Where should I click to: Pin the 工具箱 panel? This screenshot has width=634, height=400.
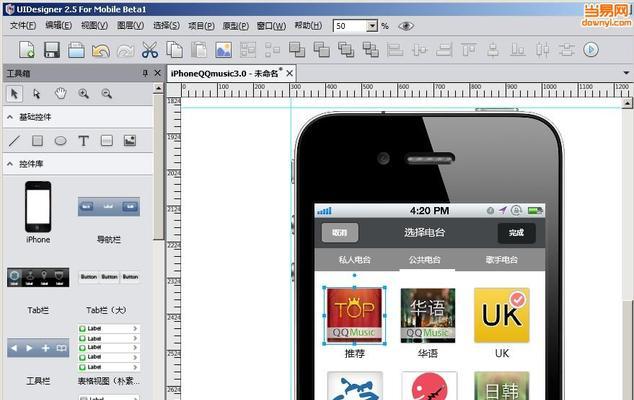click(x=145, y=73)
